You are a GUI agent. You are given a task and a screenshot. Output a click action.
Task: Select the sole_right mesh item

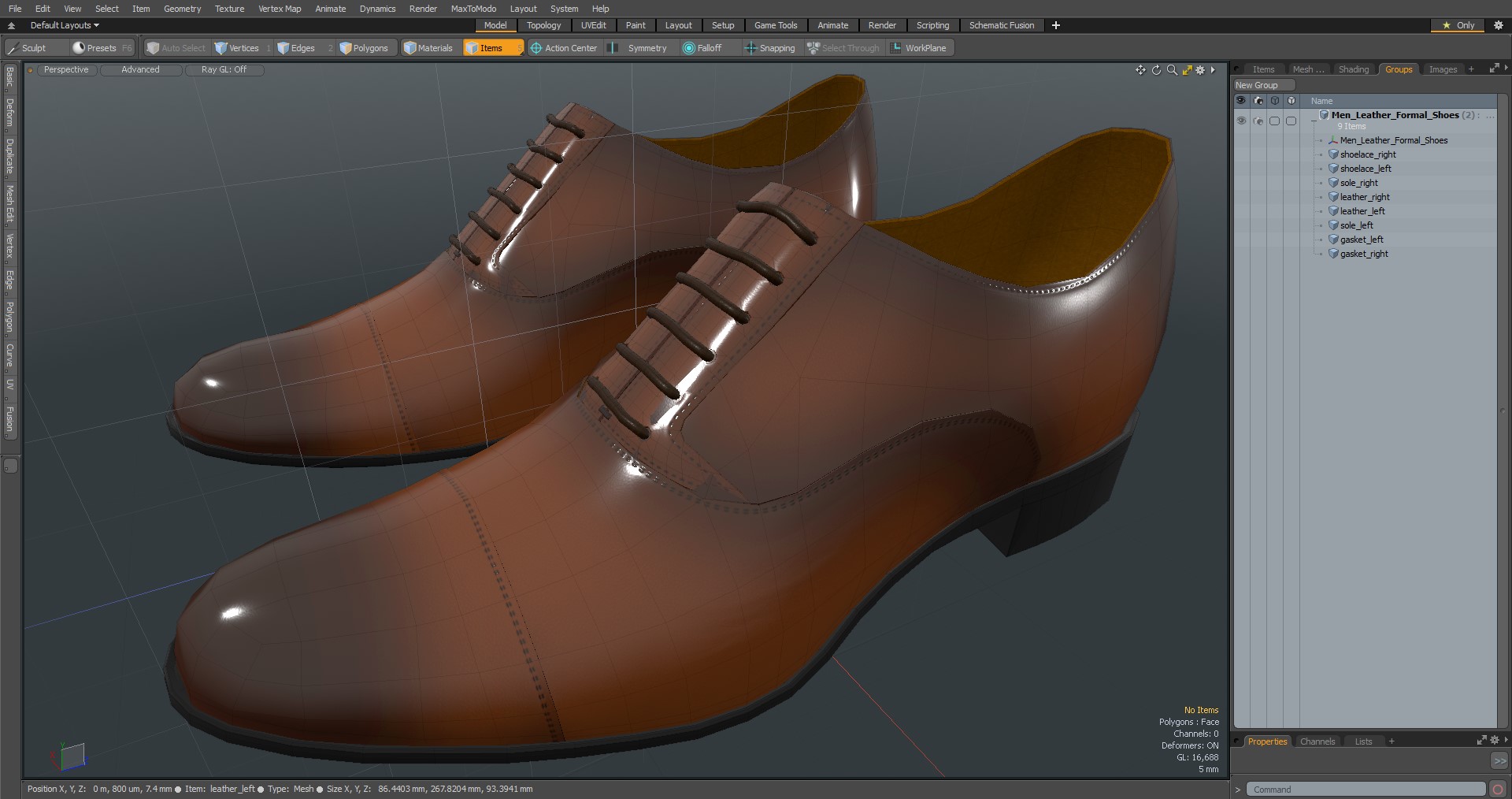(x=1358, y=183)
